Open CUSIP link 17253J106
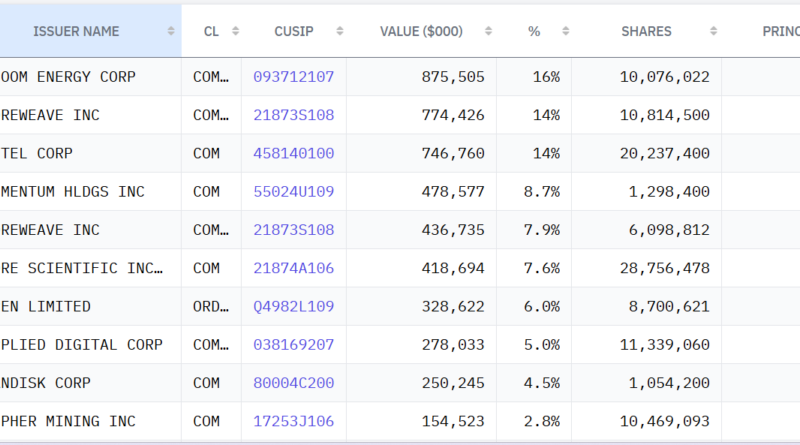Viewport: 800px width, 445px height. point(293,422)
